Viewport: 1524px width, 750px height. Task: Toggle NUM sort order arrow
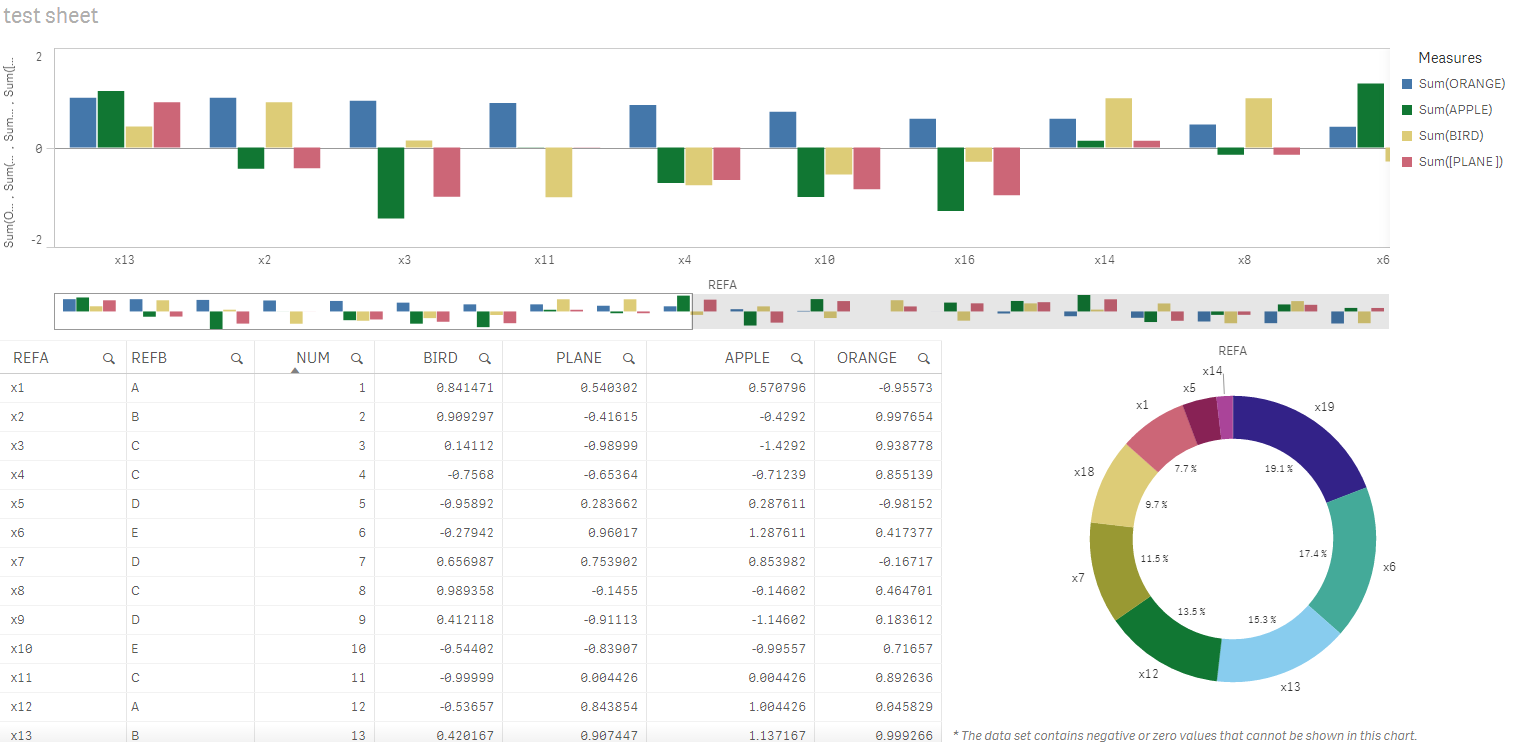point(295,371)
